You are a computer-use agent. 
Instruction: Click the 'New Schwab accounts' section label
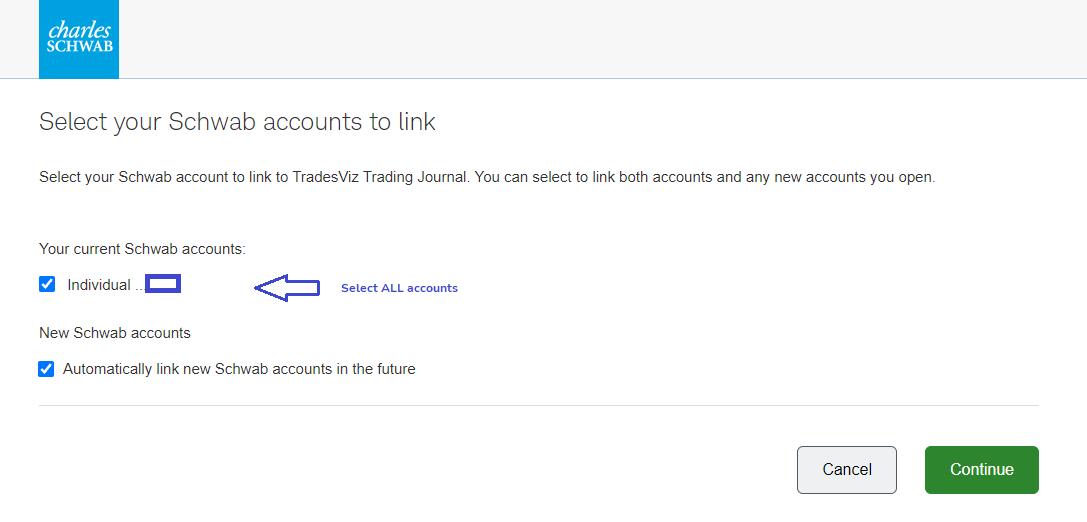115,333
